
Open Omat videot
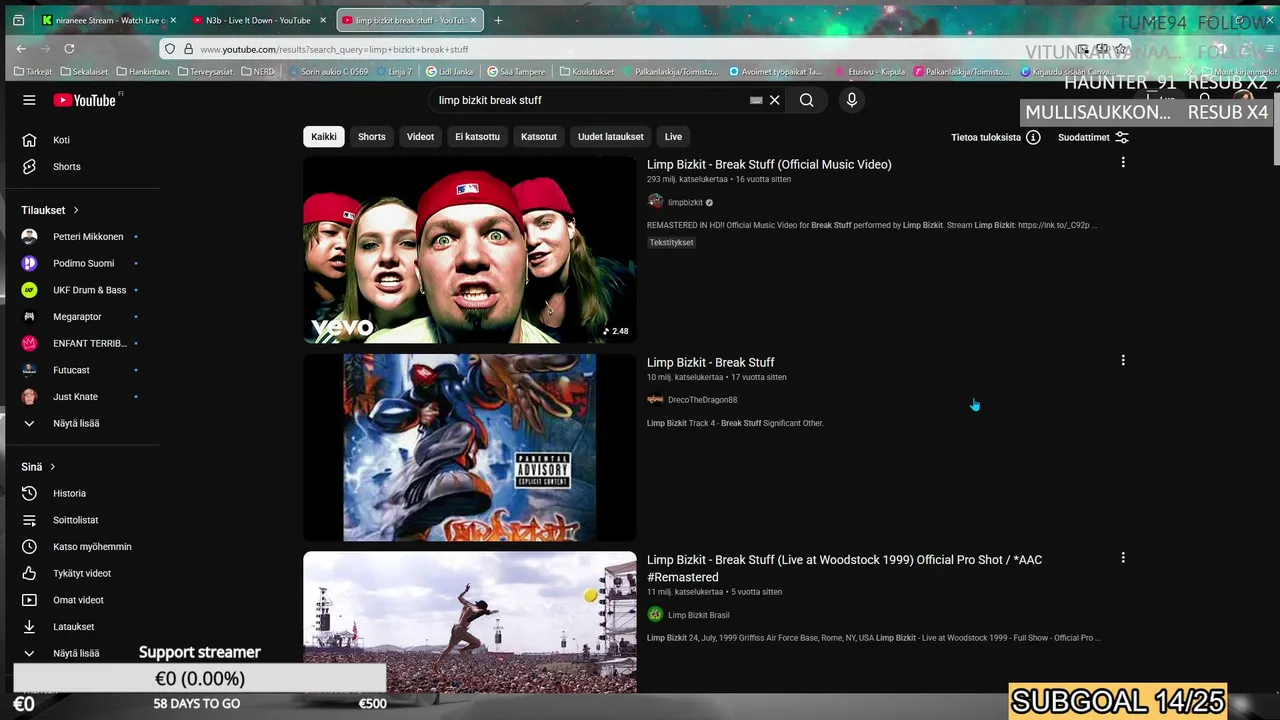tap(80, 600)
